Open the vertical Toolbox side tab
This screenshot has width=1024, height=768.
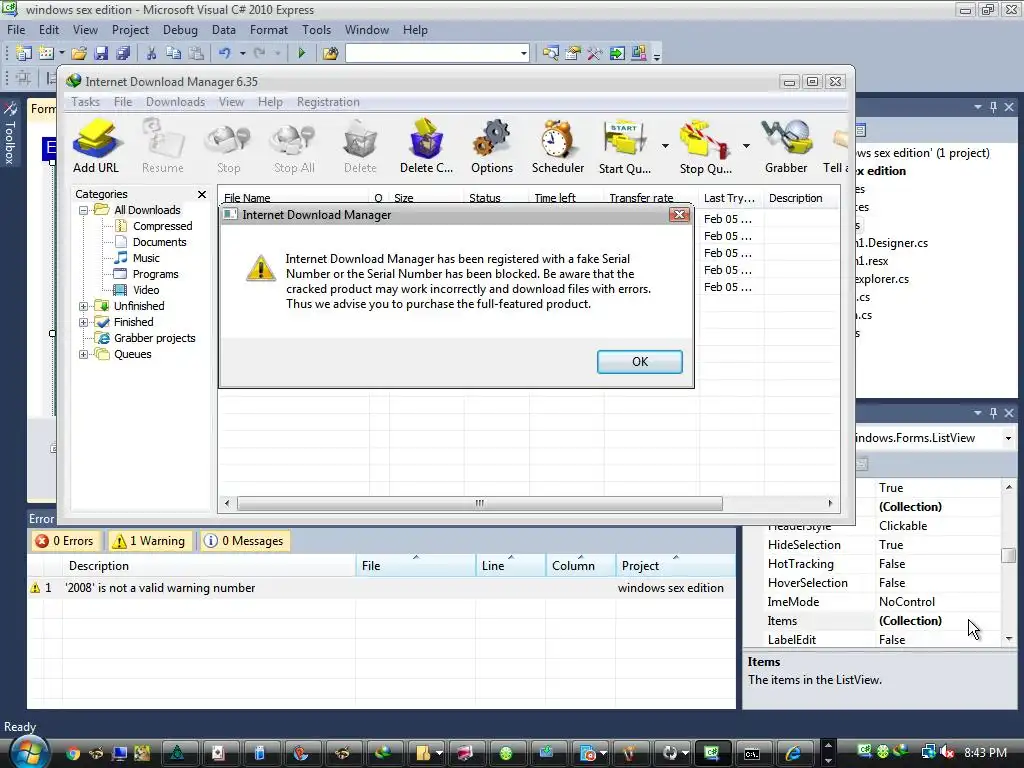click(x=10, y=134)
